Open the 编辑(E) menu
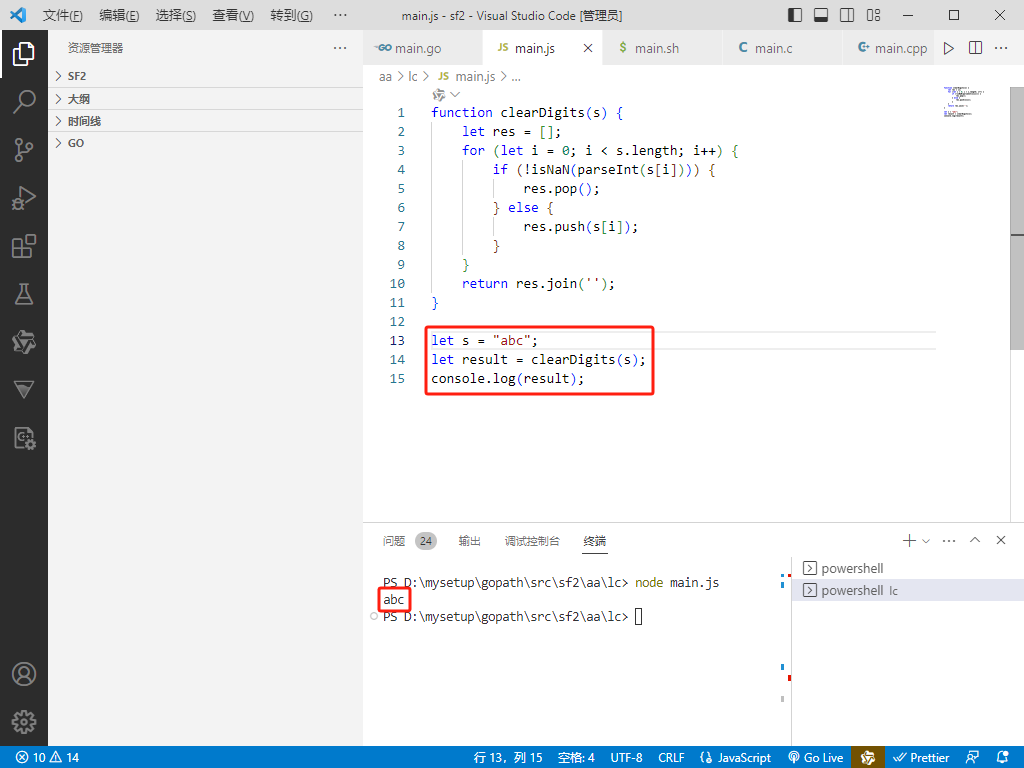Screen dimensions: 1024x768 119,15
